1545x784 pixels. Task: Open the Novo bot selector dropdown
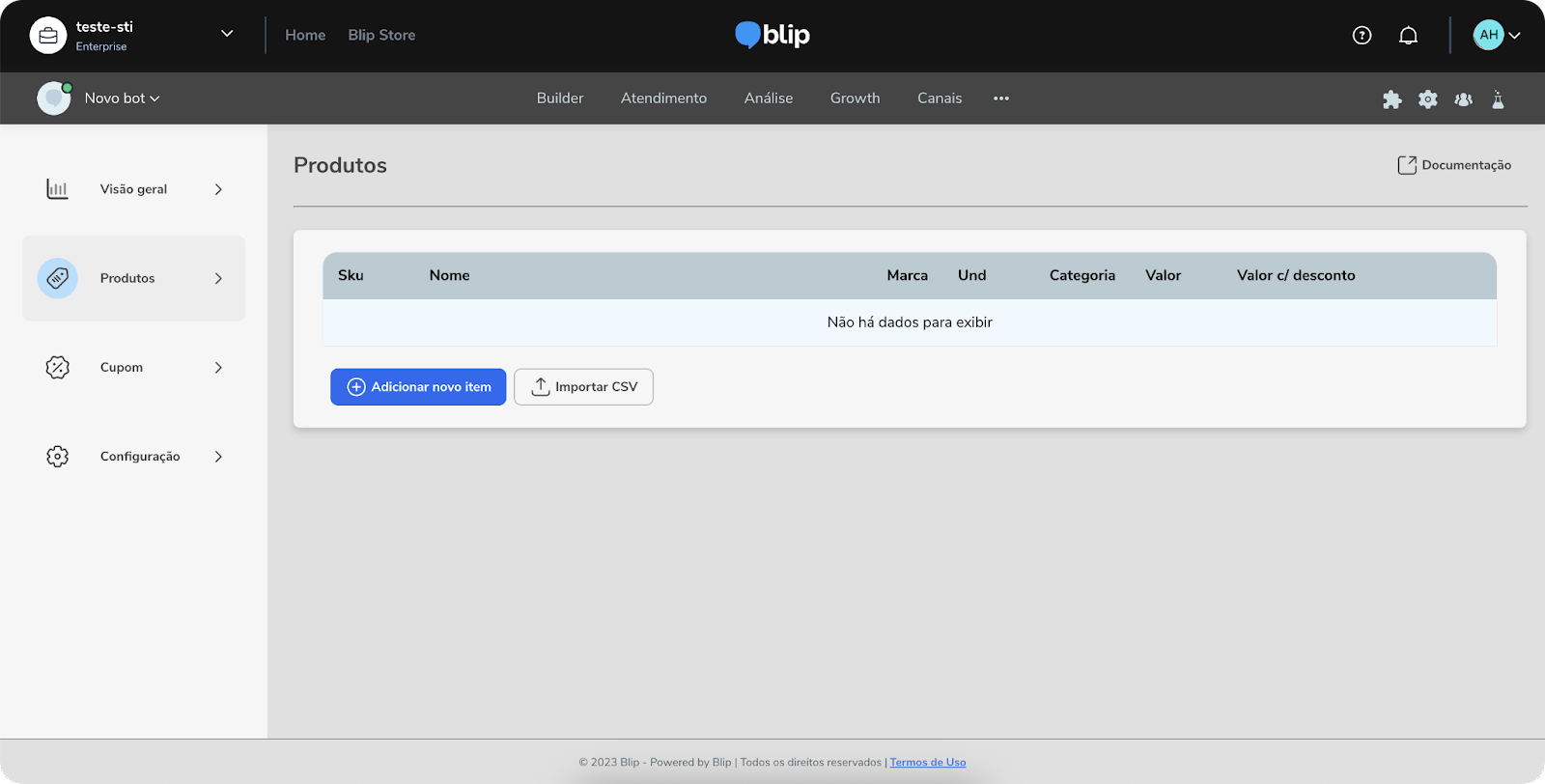(122, 98)
